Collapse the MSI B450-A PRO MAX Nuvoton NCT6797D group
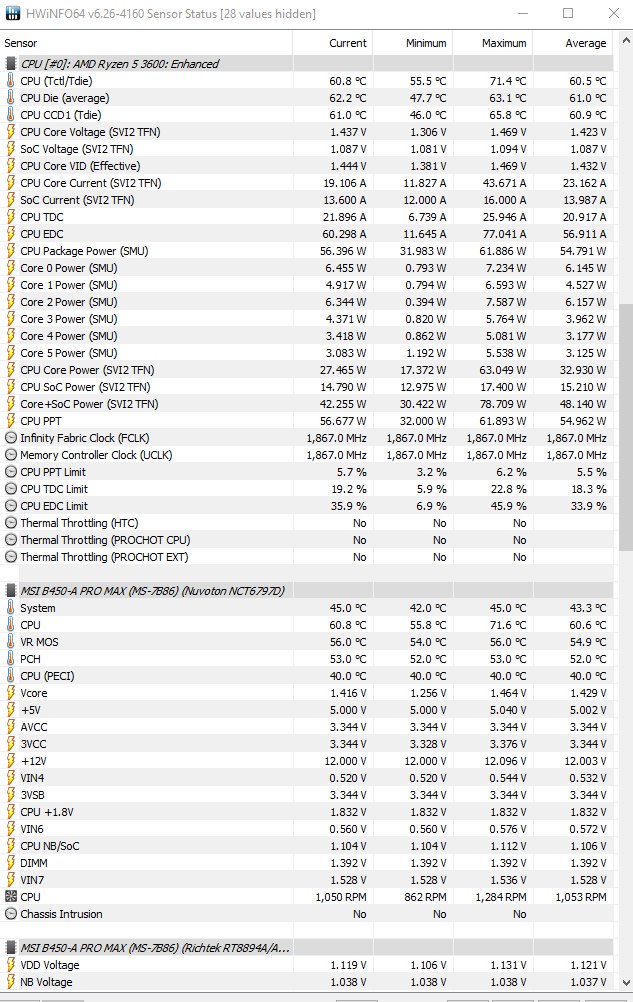 (11, 591)
